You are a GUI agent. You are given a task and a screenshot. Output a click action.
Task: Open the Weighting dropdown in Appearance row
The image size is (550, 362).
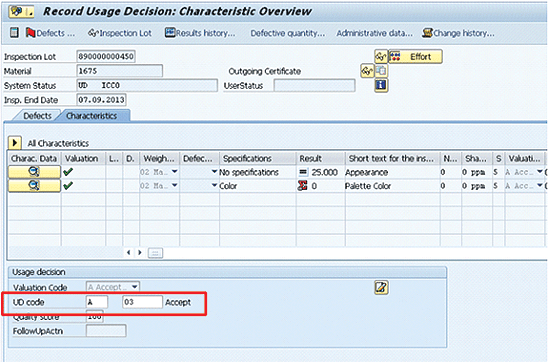(x=174, y=172)
